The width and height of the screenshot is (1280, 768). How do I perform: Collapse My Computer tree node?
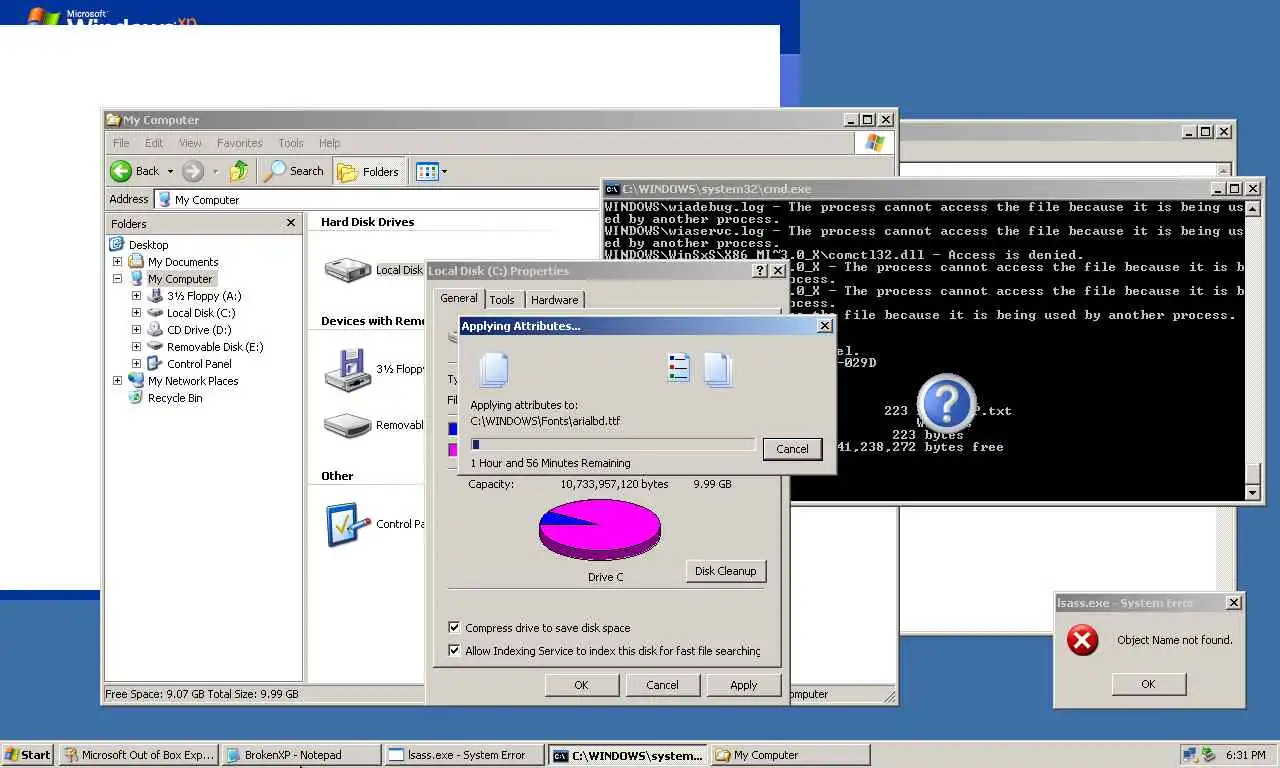pos(117,279)
